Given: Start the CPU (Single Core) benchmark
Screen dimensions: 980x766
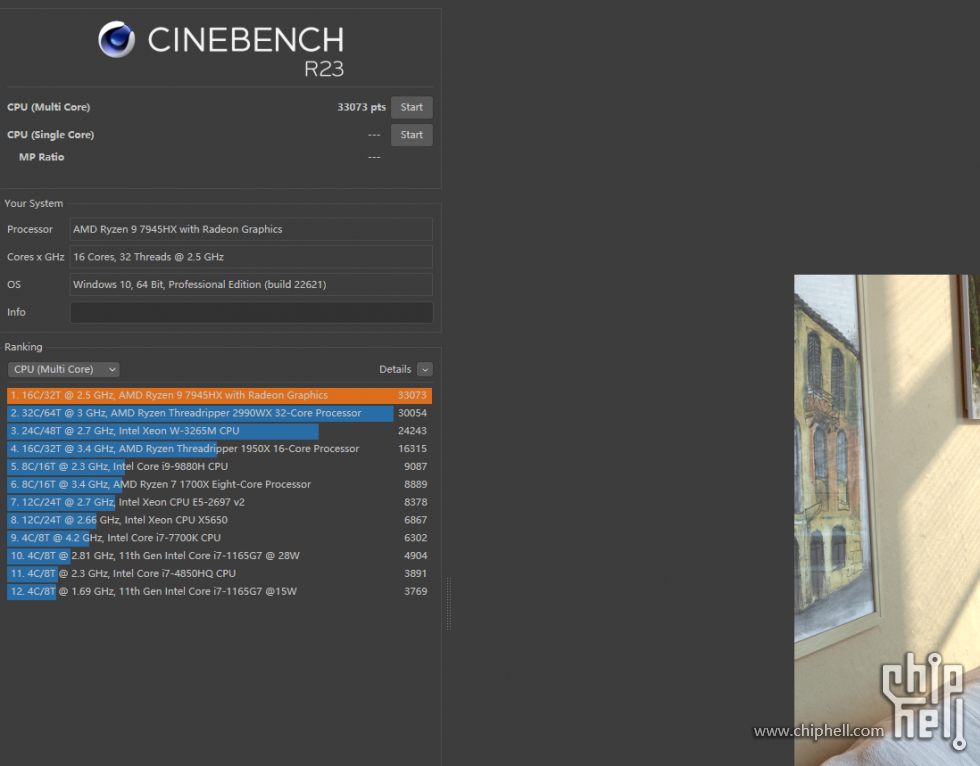Looking at the screenshot, I should 411,135.
